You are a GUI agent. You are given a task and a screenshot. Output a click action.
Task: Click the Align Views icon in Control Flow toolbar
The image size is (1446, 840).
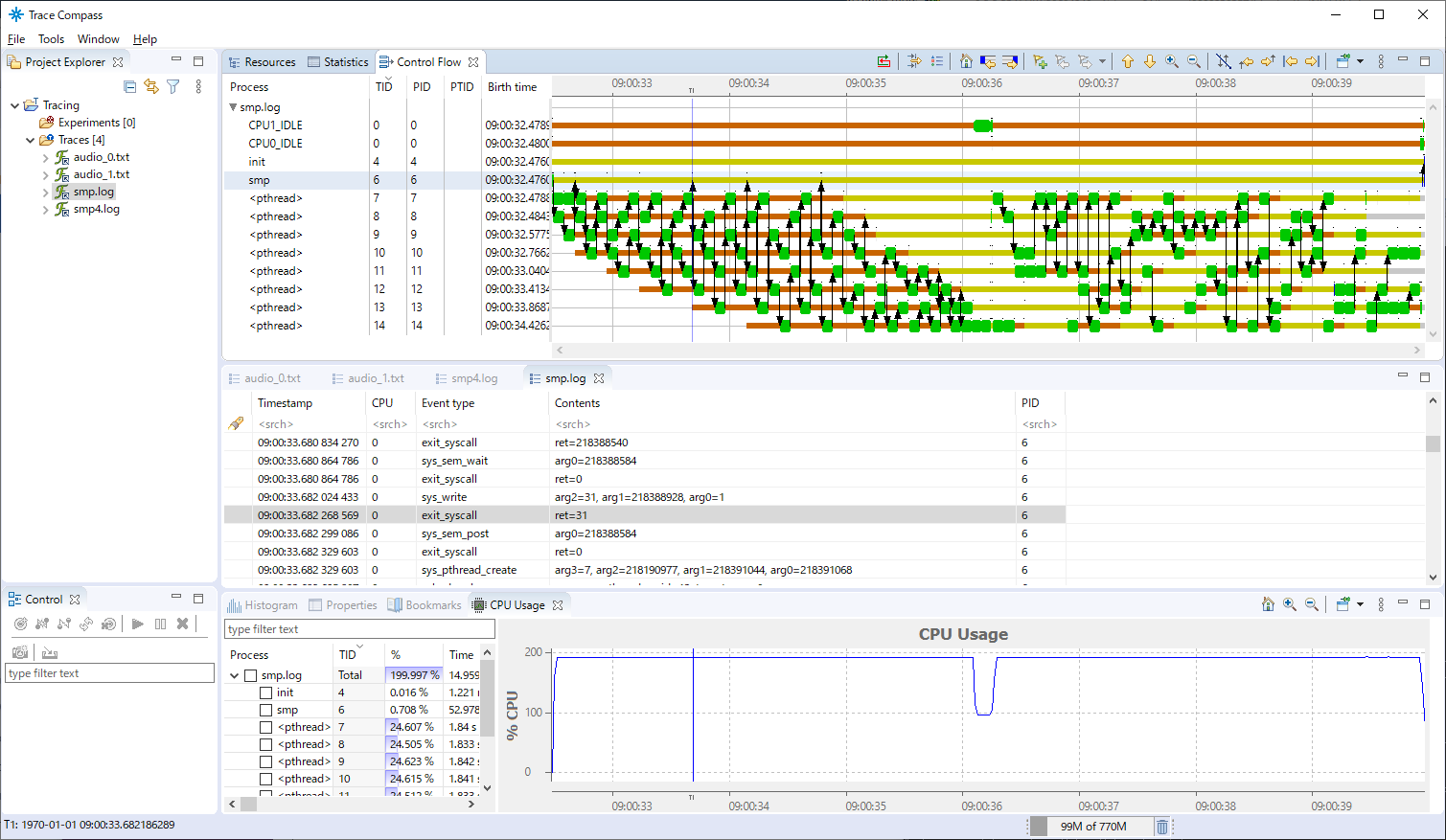pos(914,60)
